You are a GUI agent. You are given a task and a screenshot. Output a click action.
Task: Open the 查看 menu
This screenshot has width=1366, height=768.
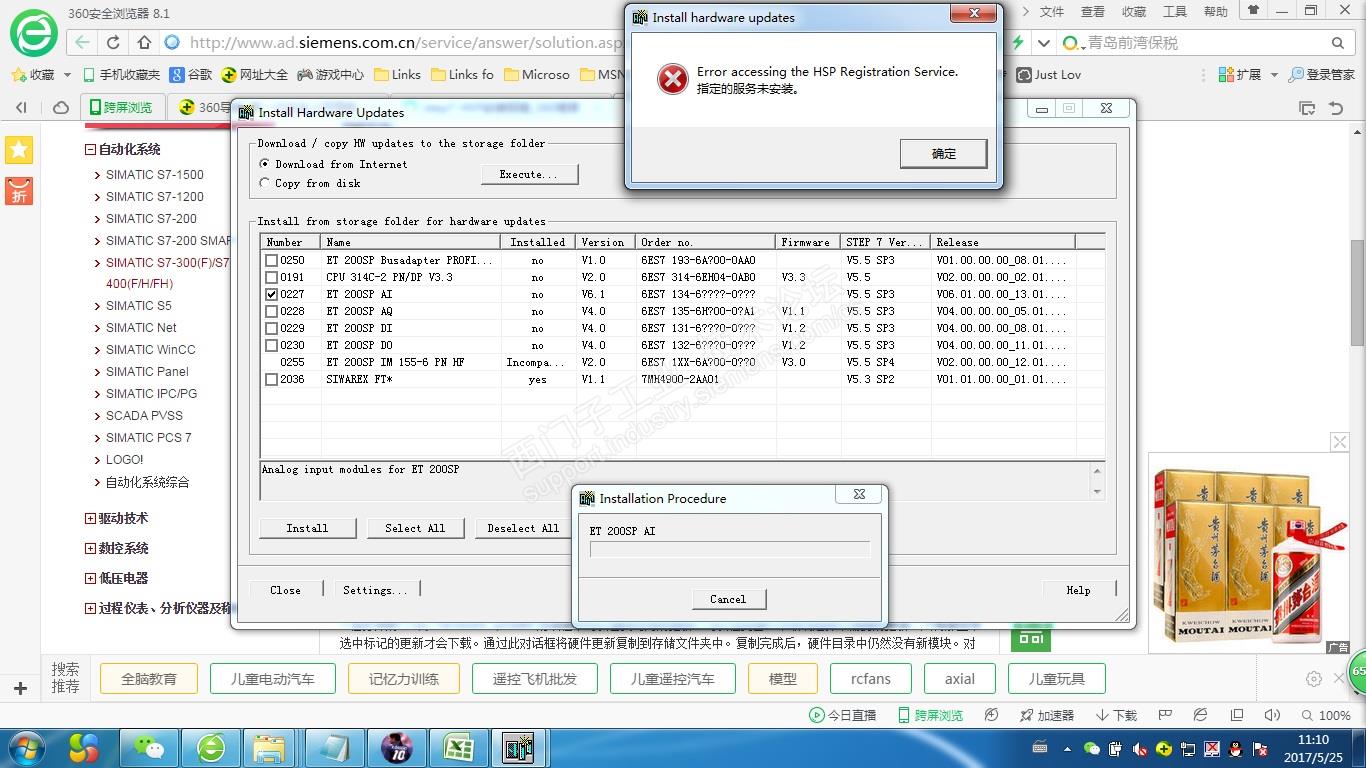click(x=1093, y=12)
